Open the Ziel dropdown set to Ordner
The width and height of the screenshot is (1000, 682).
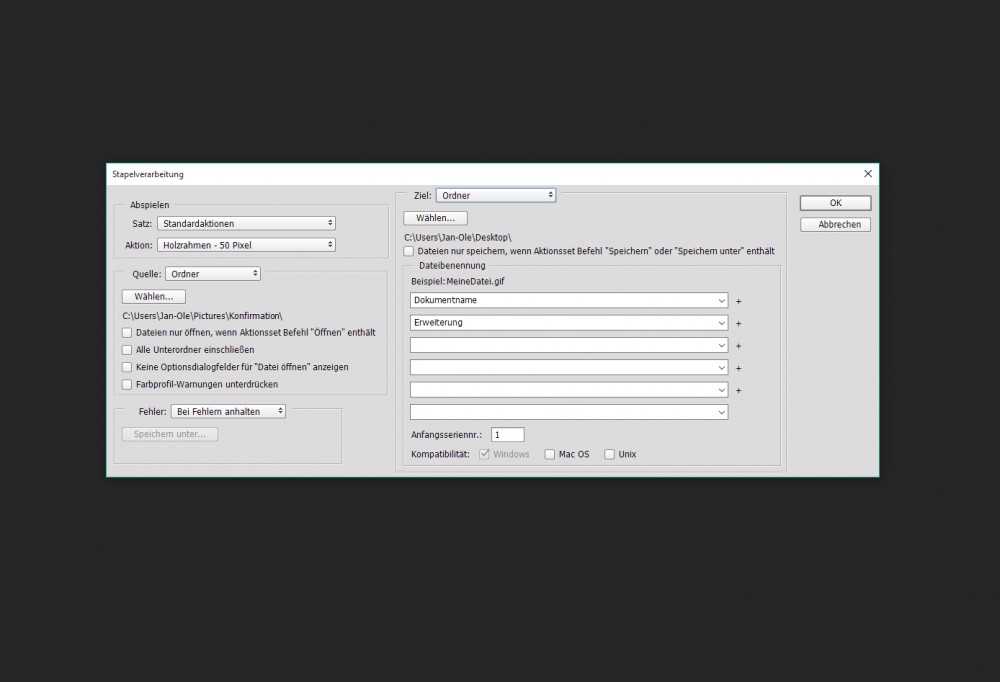[496, 195]
